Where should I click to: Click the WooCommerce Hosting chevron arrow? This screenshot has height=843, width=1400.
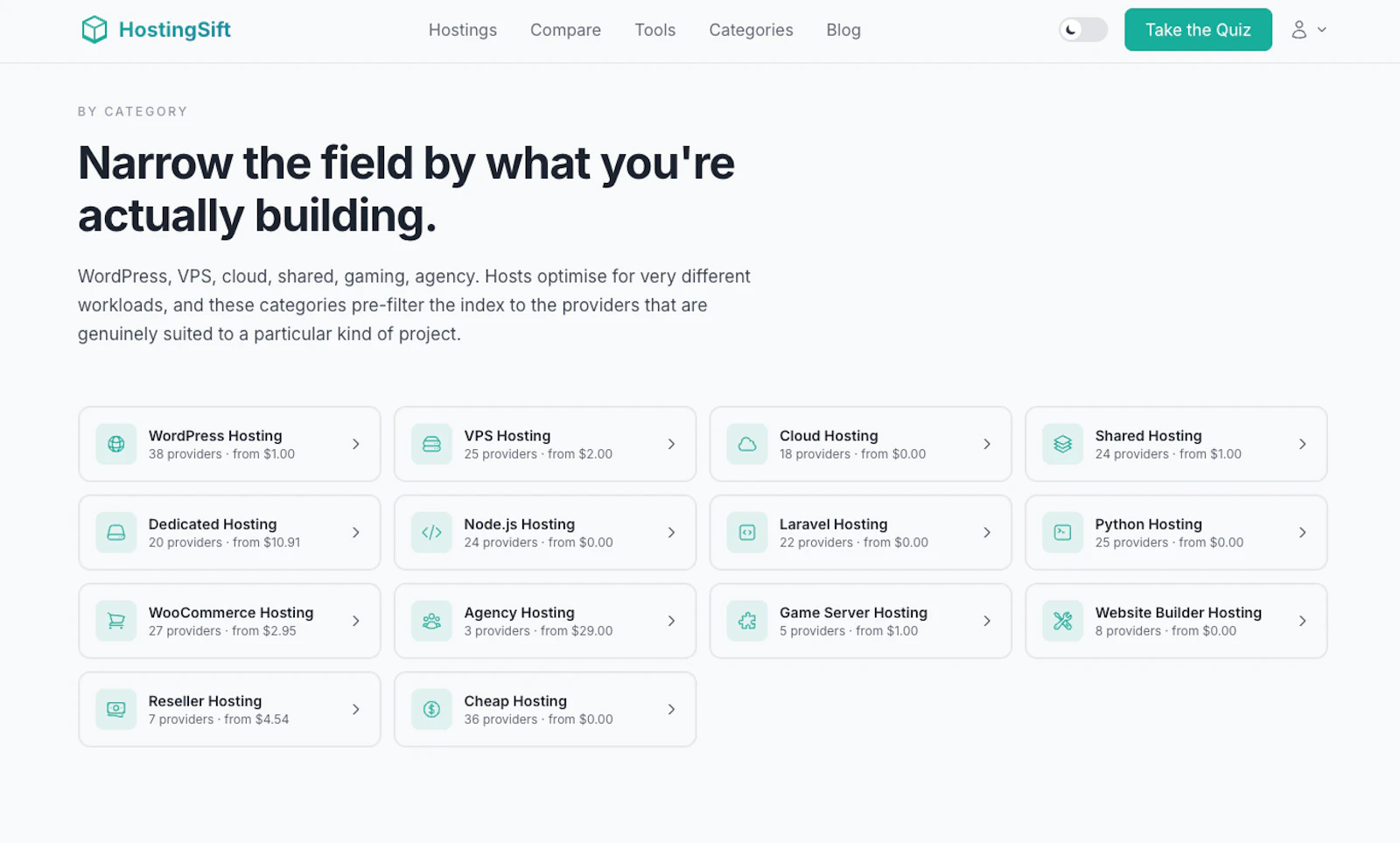pyautogui.click(x=356, y=621)
